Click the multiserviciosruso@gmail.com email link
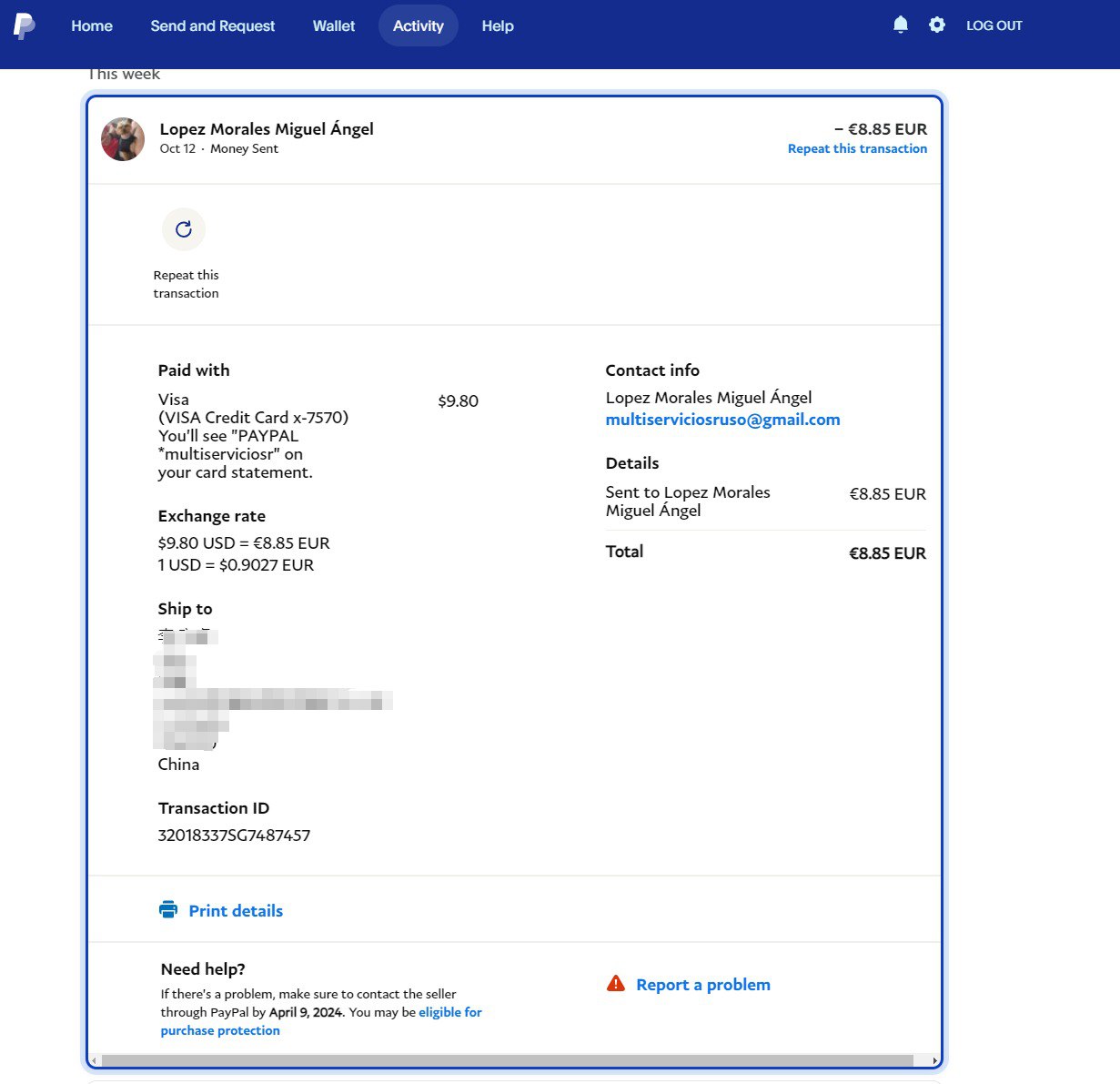This screenshot has height=1084, width=1120. point(722,420)
